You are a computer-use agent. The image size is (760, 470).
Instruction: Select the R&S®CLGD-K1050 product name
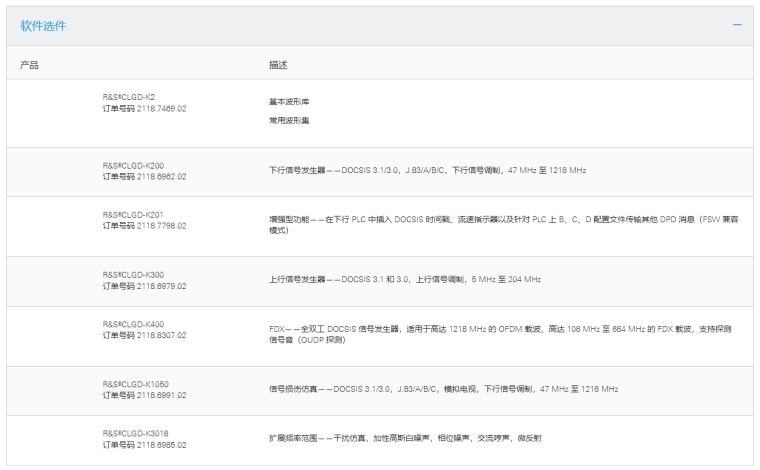135,384
